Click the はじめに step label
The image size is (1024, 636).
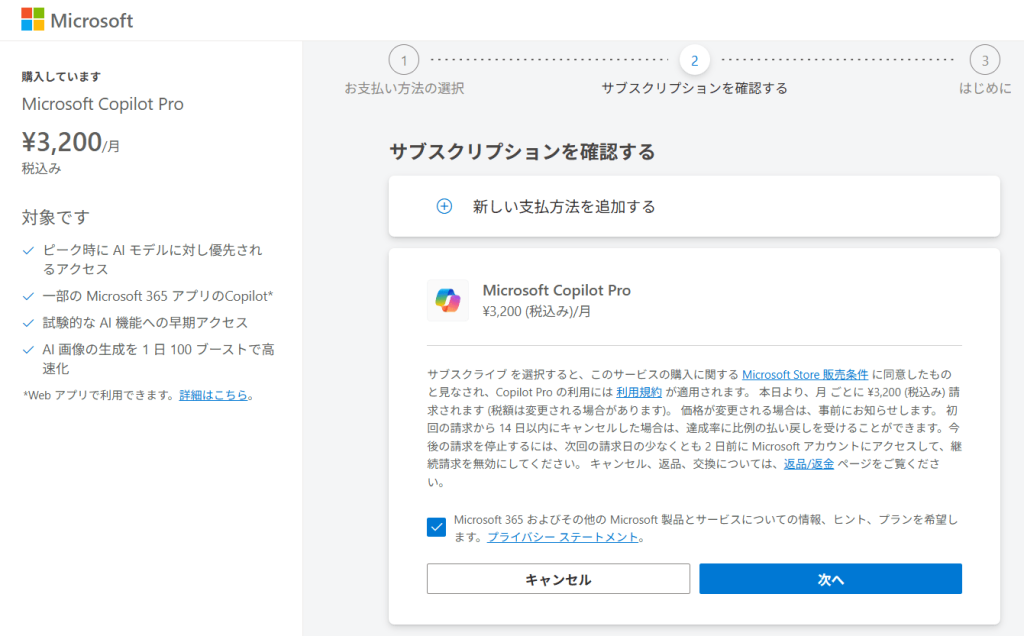click(985, 88)
